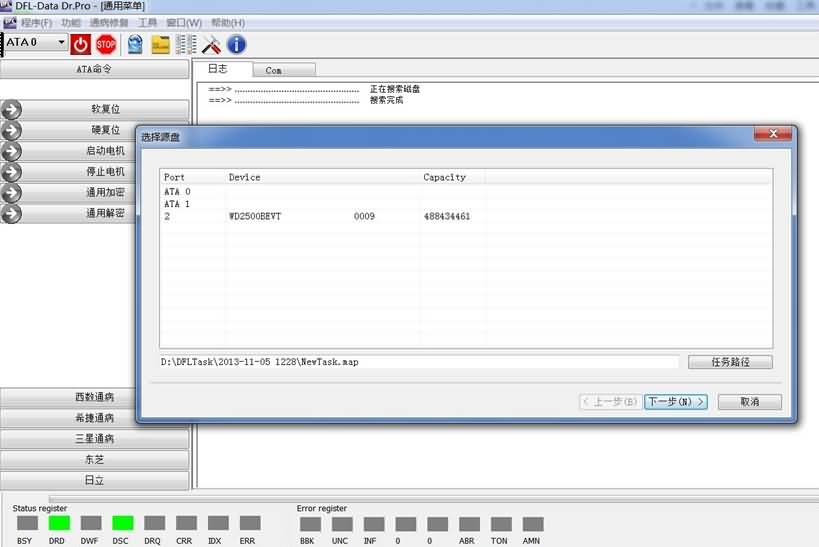Click the 硬复位 hard reset command
The height and width of the screenshot is (547, 819).
pos(105,130)
